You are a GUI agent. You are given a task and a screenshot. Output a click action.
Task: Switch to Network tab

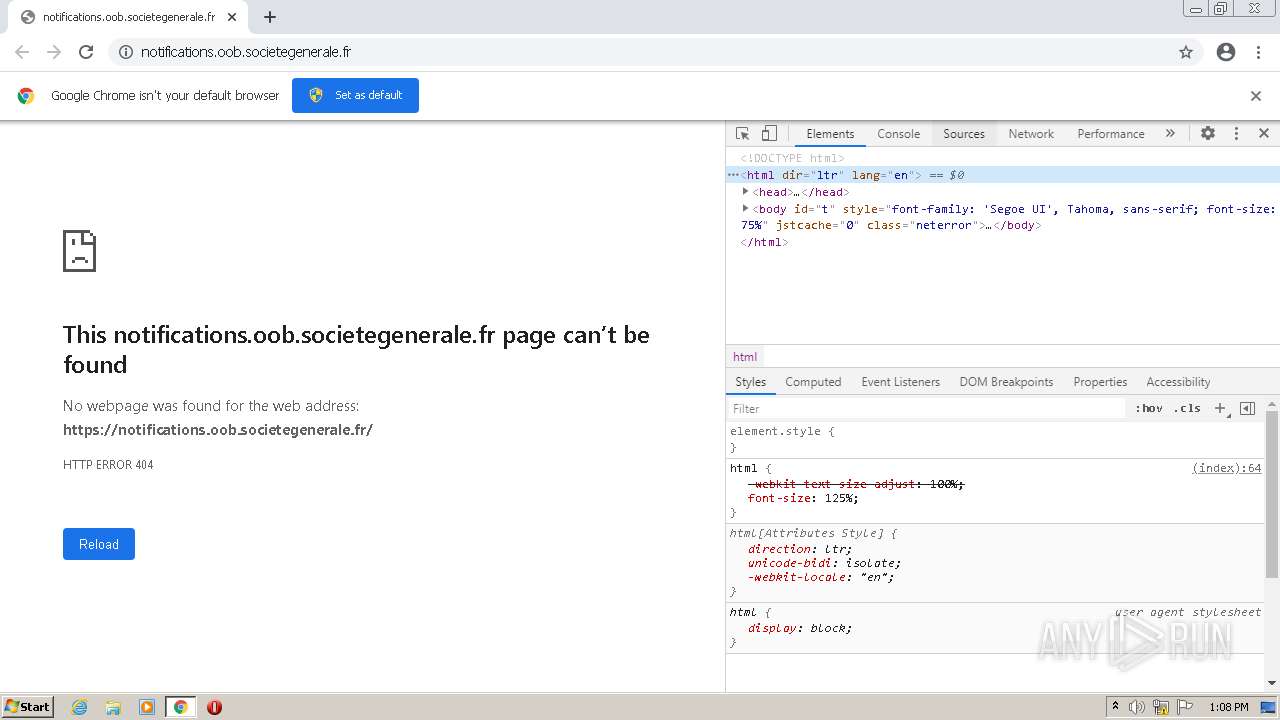click(1031, 133)
